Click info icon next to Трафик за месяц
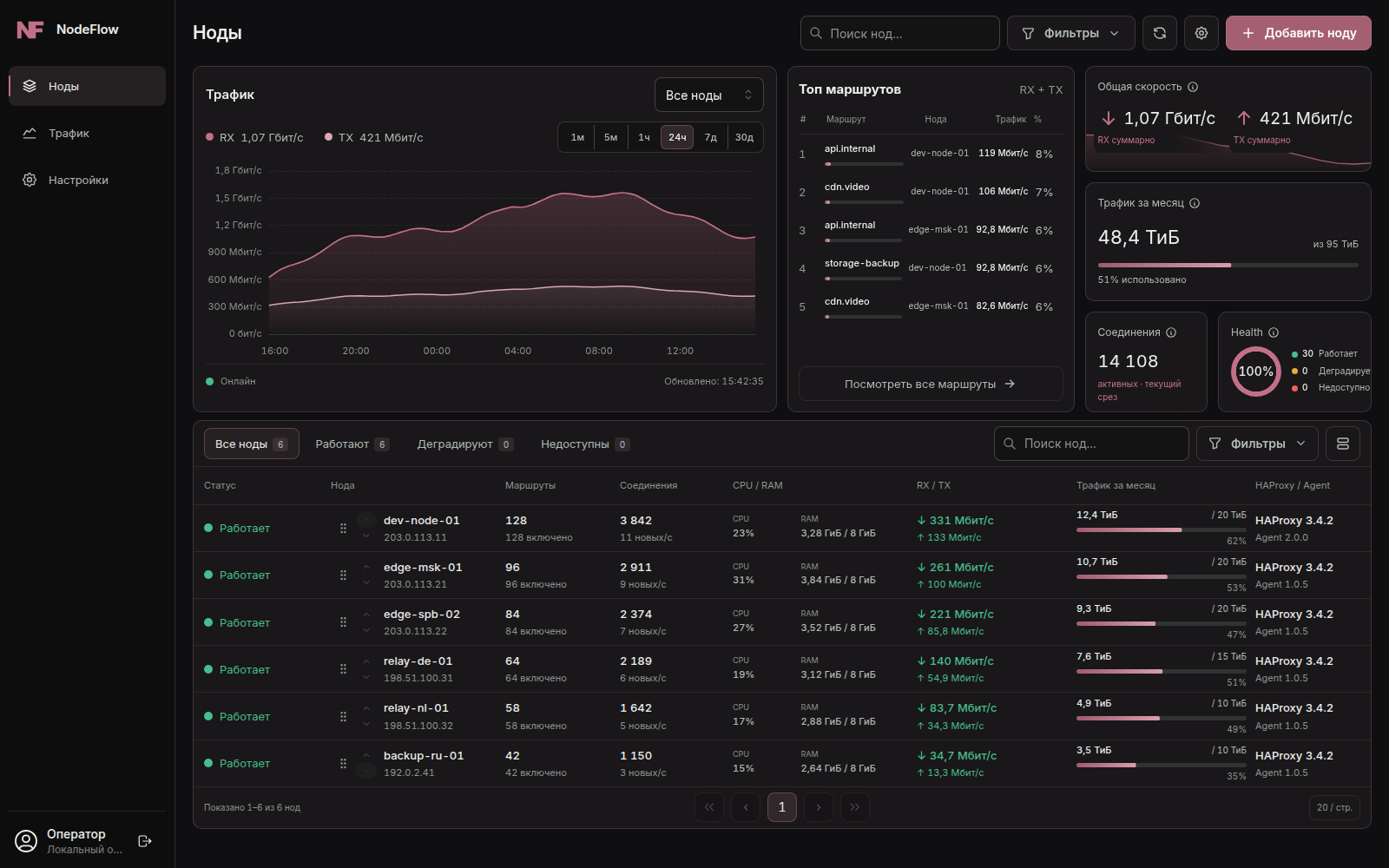Image resolution: width=1389 pixels, height=868 pixels. [x=1195, y=203]
